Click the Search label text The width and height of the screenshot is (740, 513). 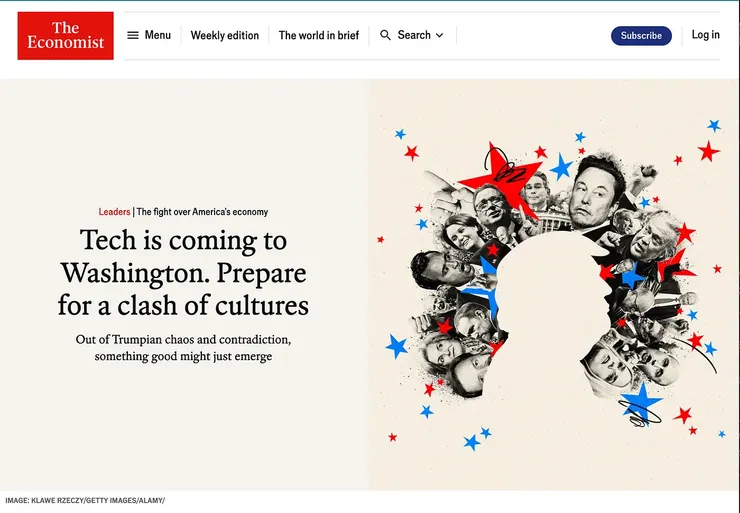414,35
